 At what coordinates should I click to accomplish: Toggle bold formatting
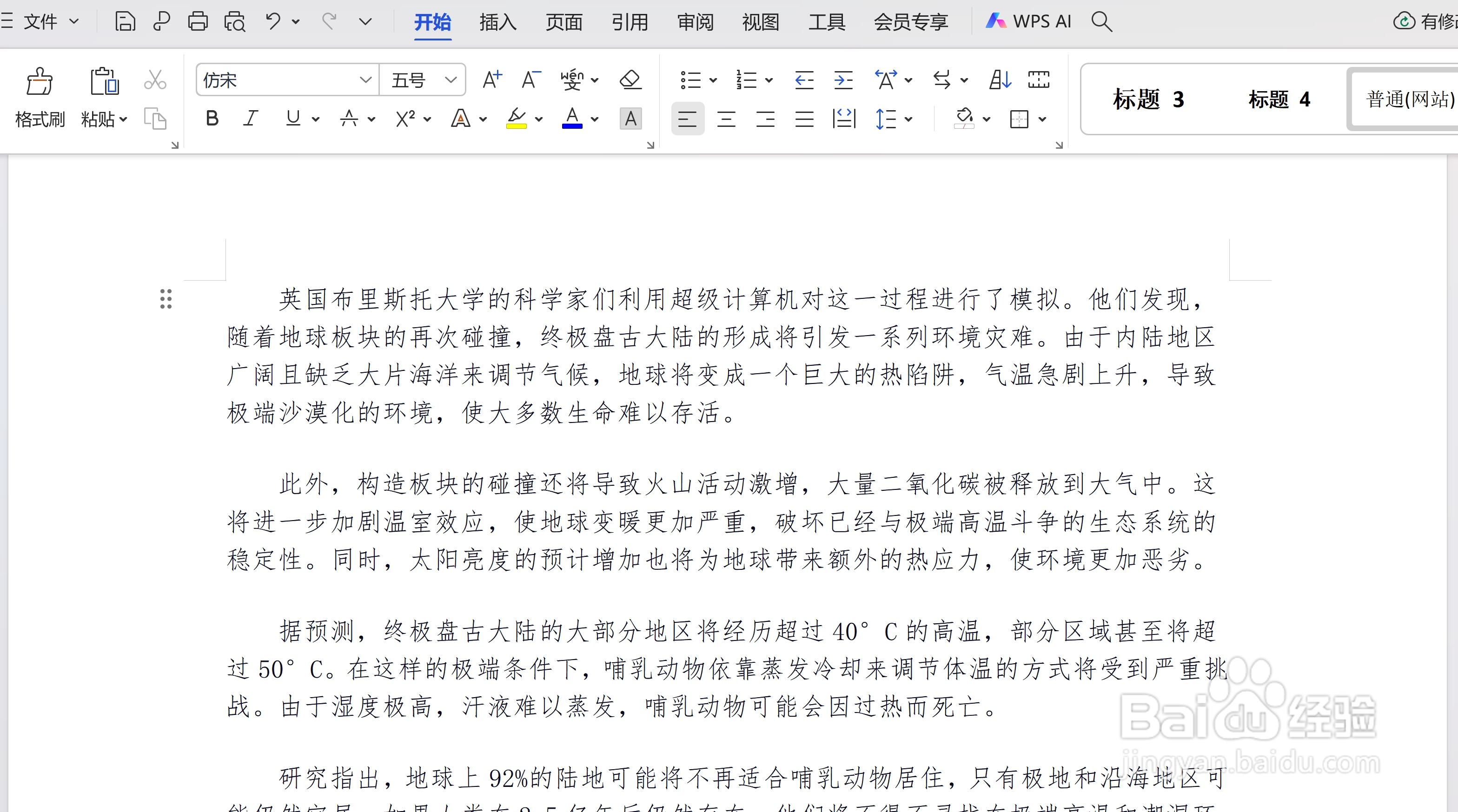click(212, 118)
